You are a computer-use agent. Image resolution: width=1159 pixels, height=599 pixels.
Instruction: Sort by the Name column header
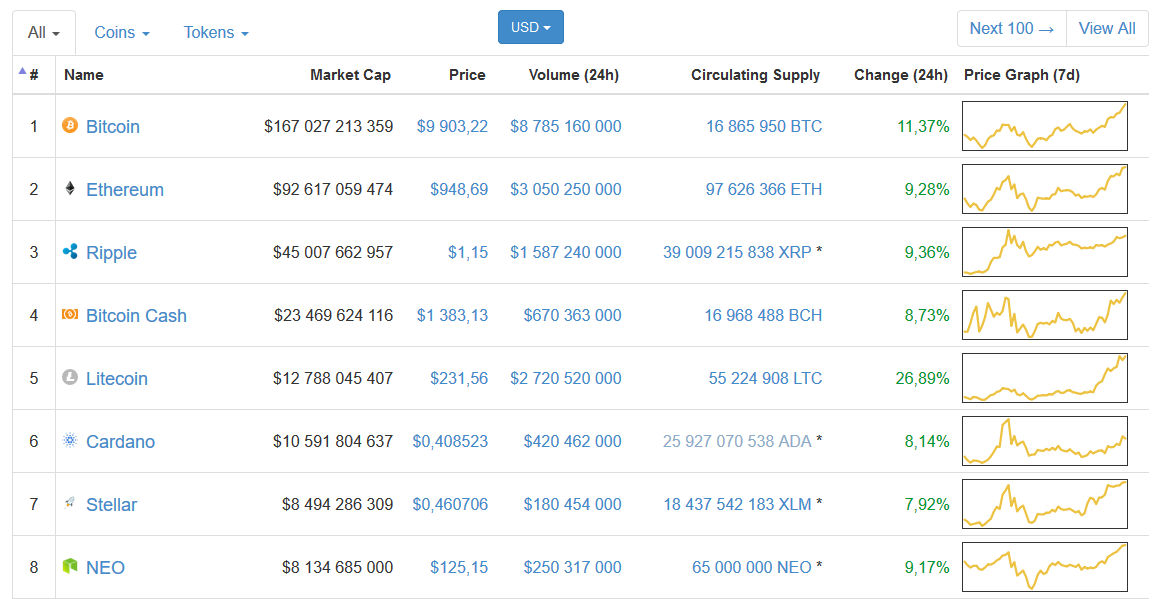point(84,75)
